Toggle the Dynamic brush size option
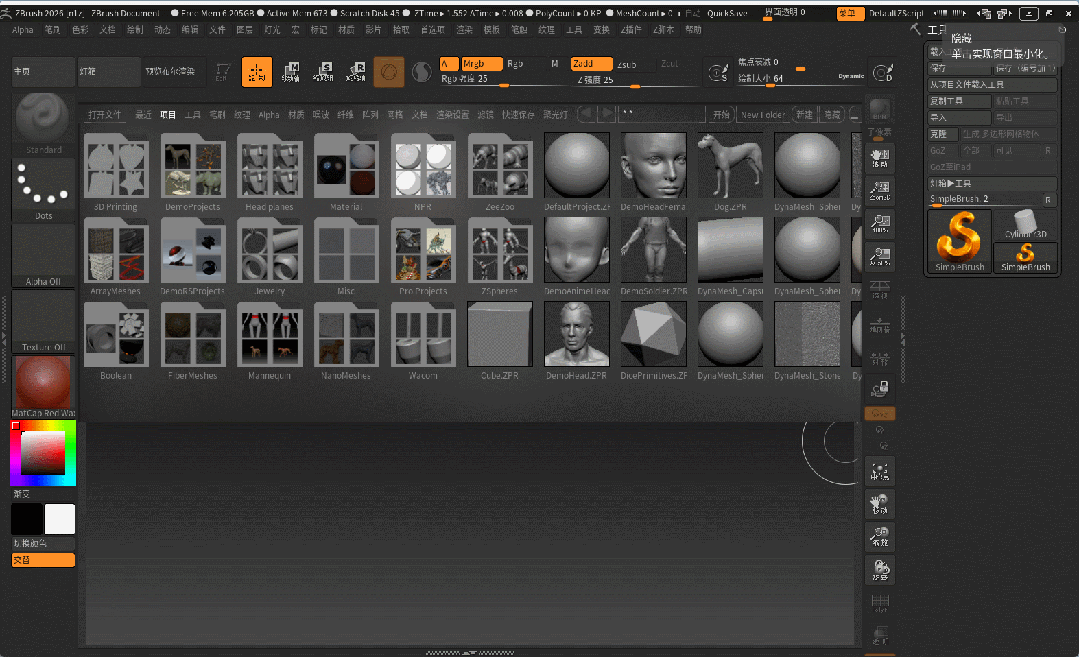1079x657 pixels. (x=851, y=76)
